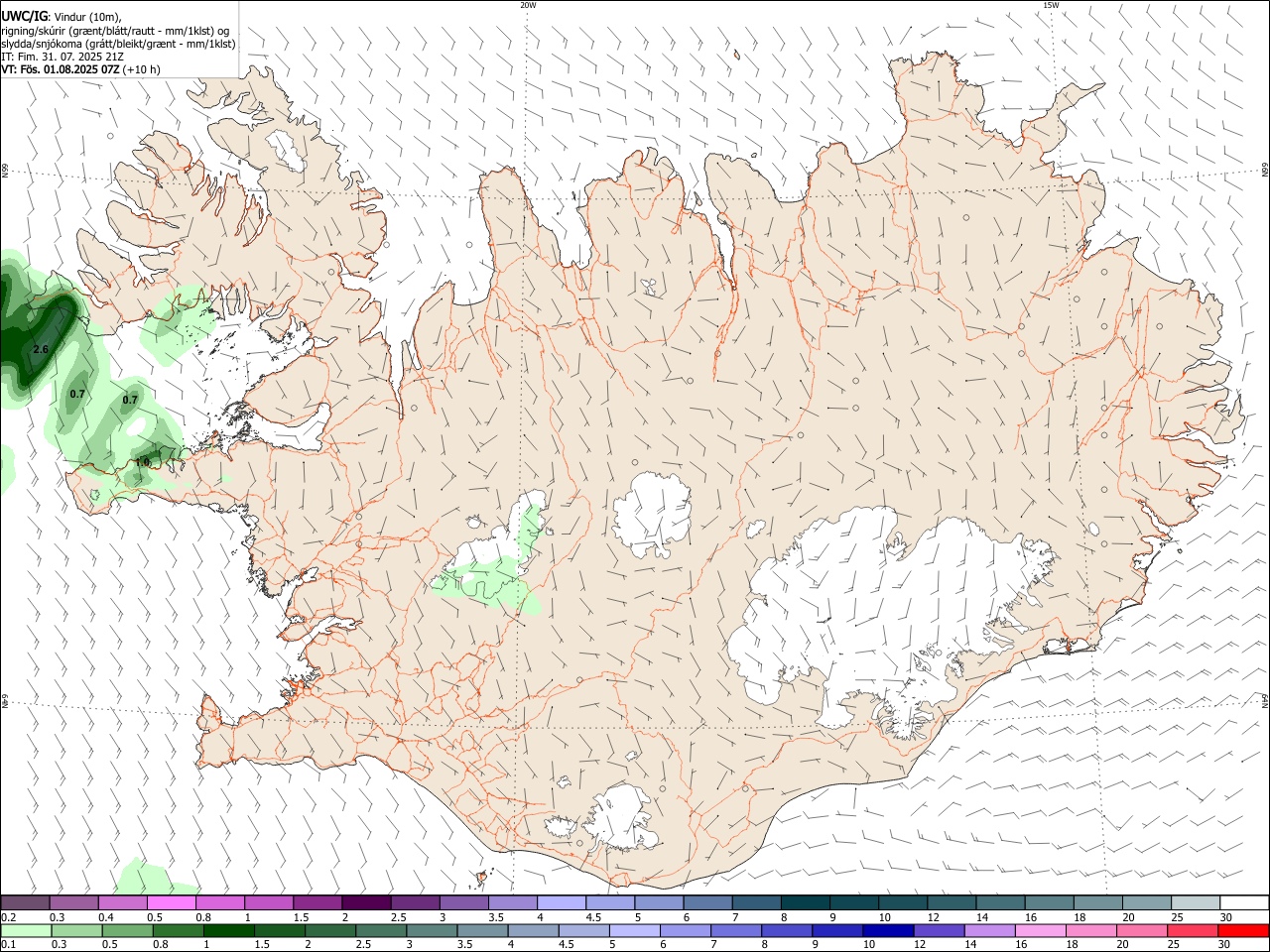
Task: Pick the white 30 snow legend swatch
Action: (1244, 903)
